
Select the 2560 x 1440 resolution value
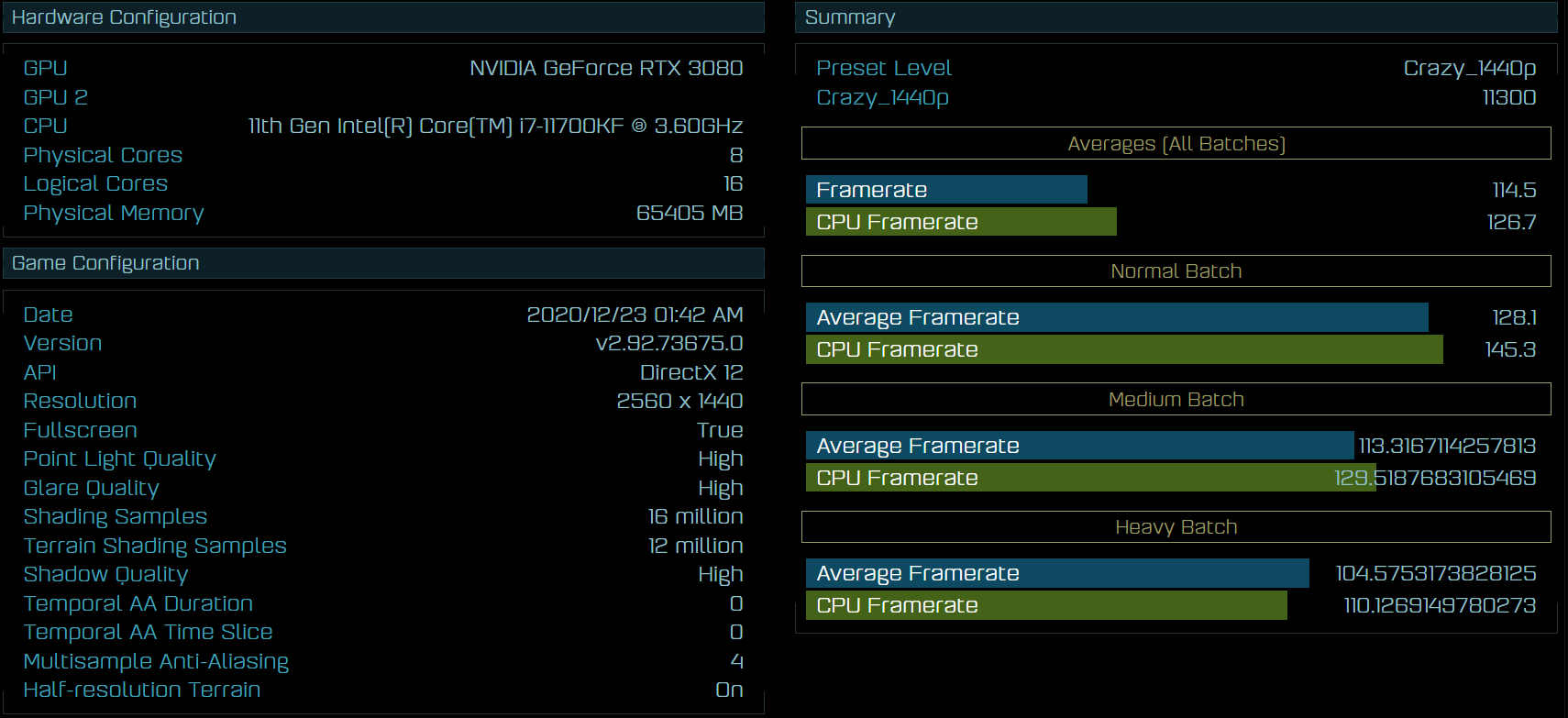pyautogui.click(x=679, y=402)
